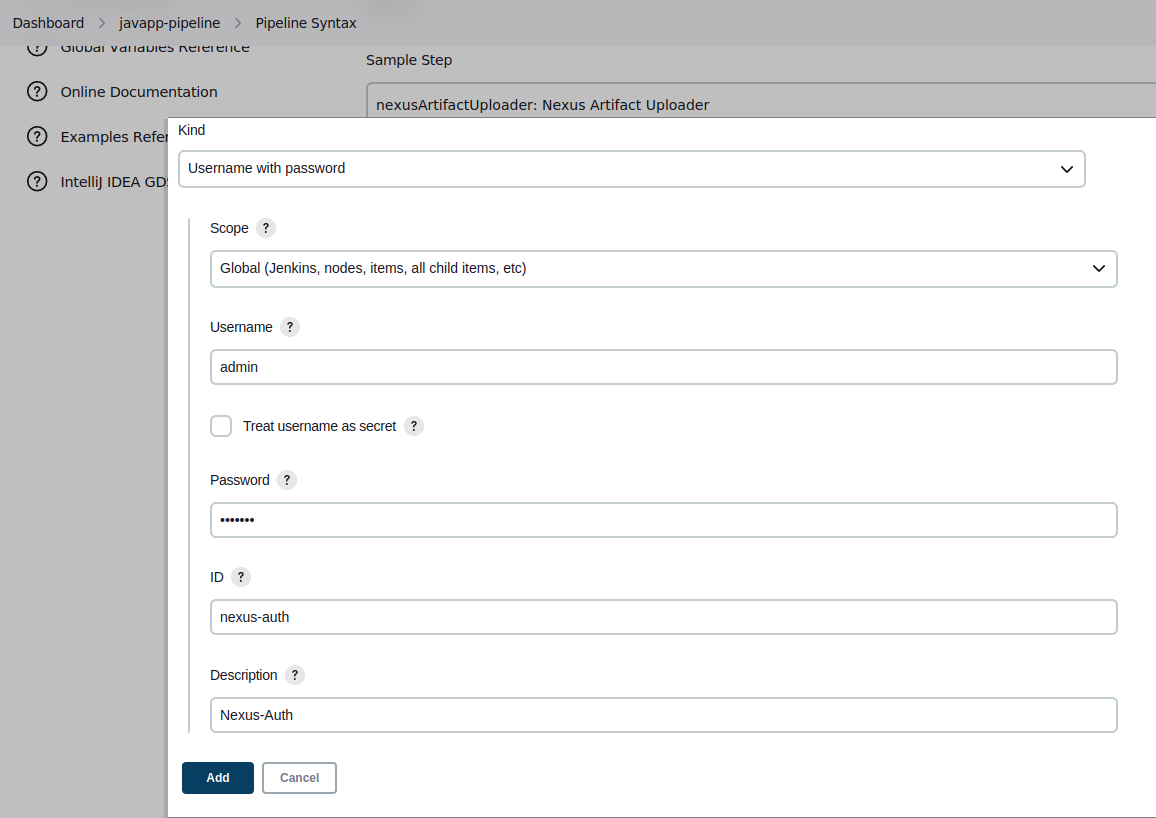This screenshot has height=818, width=1156.
Task: Click the Kind label
Action: click(x=192, y=130)
